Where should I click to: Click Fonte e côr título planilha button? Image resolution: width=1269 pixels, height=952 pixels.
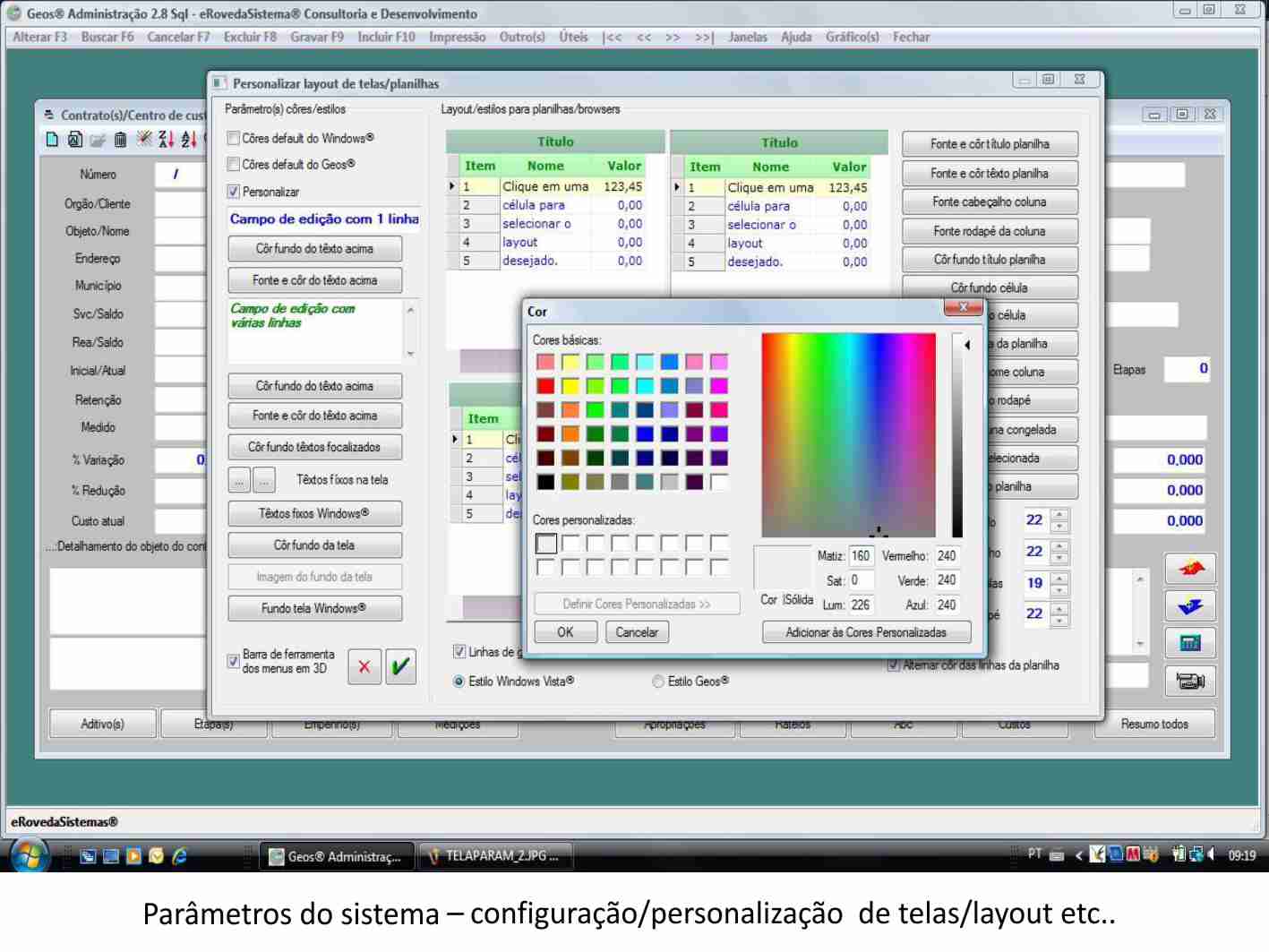click(990, 143)
